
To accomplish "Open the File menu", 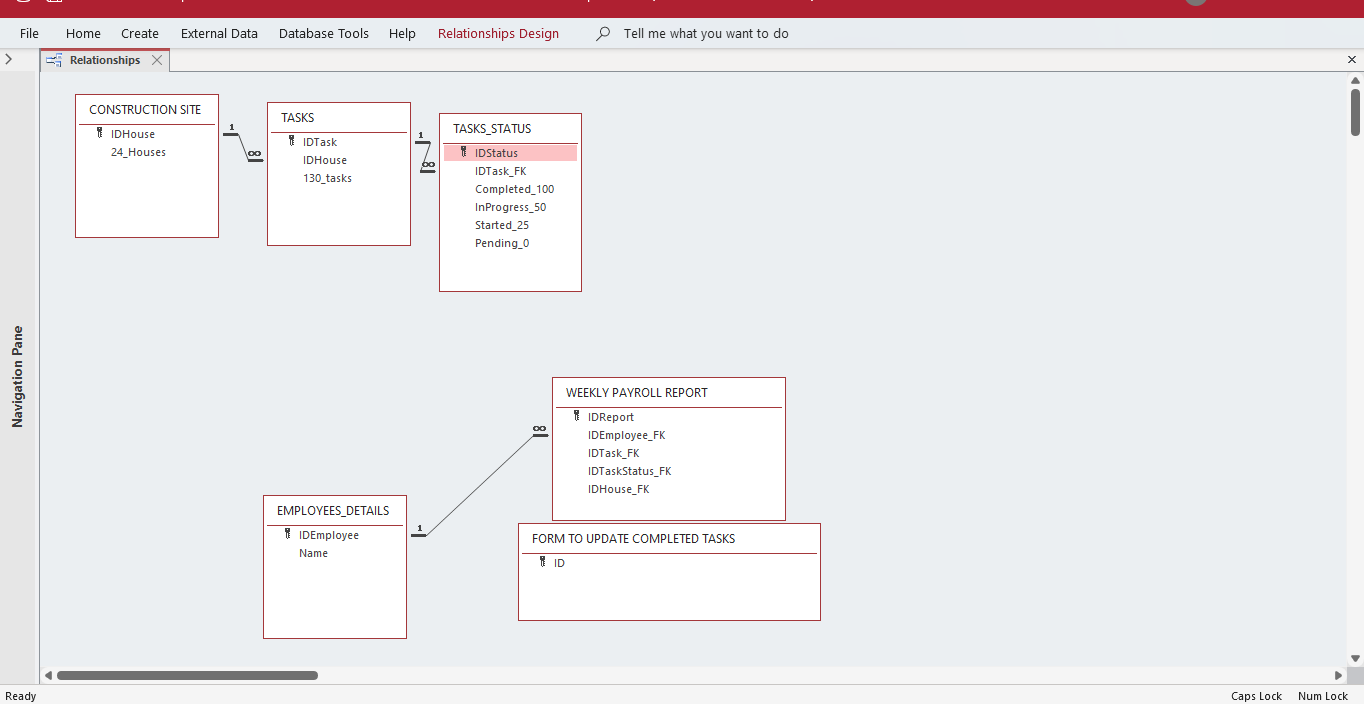I will (29, 33).
